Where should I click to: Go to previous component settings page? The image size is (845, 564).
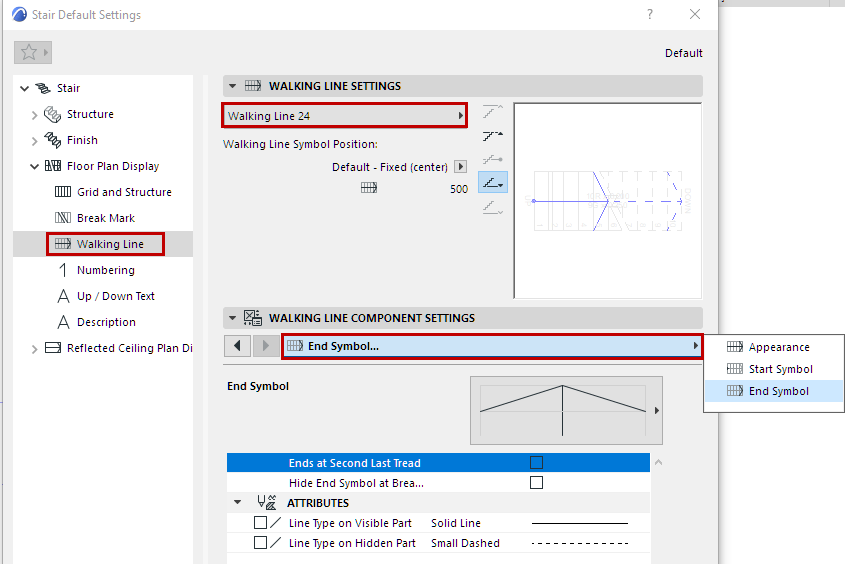coord(238,346)
